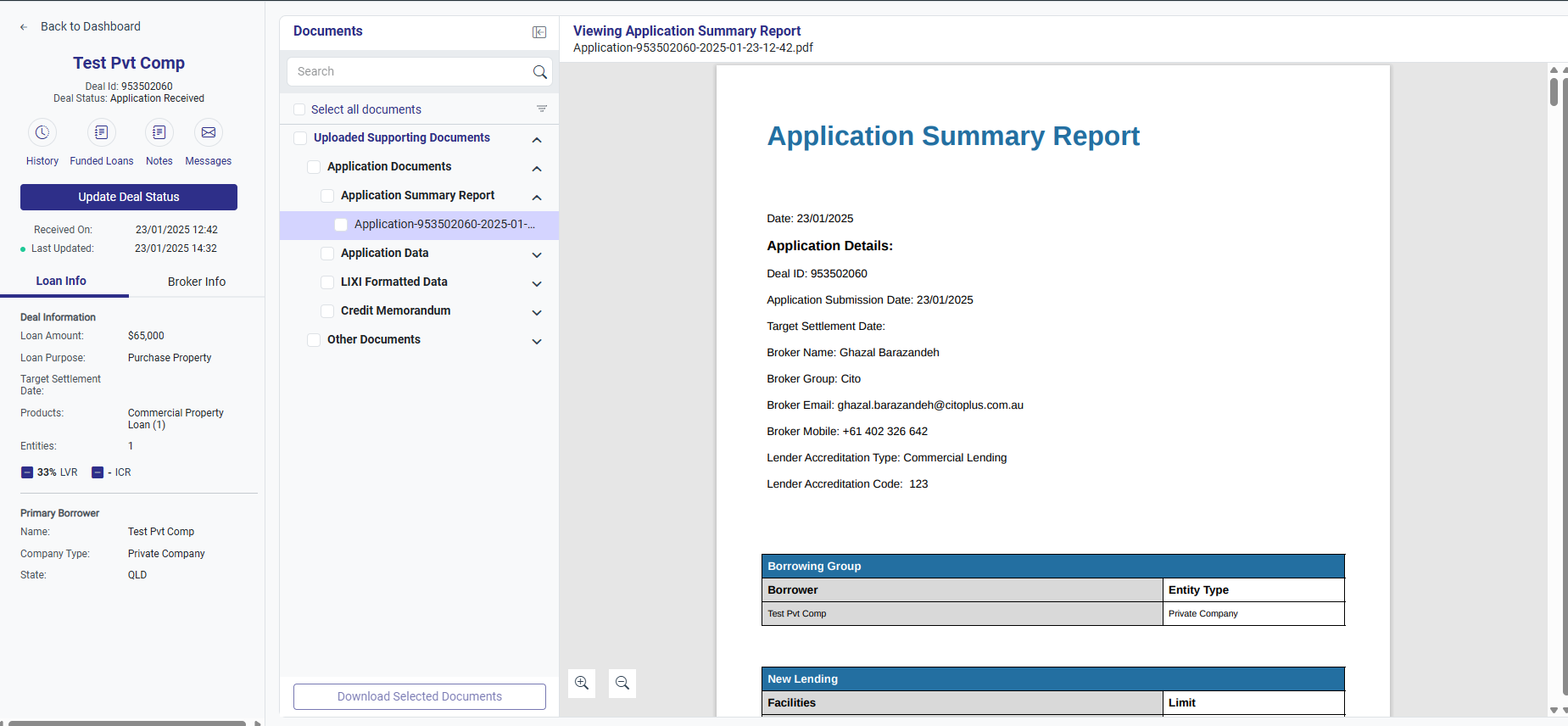The height and width of the screenshot is (726, 1568).
Task: Tick the Application Data checkbox
Action: point(327,254)
